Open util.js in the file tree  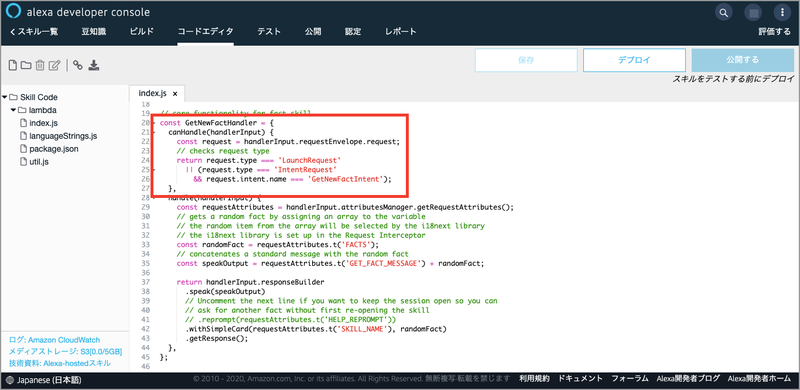39,162
